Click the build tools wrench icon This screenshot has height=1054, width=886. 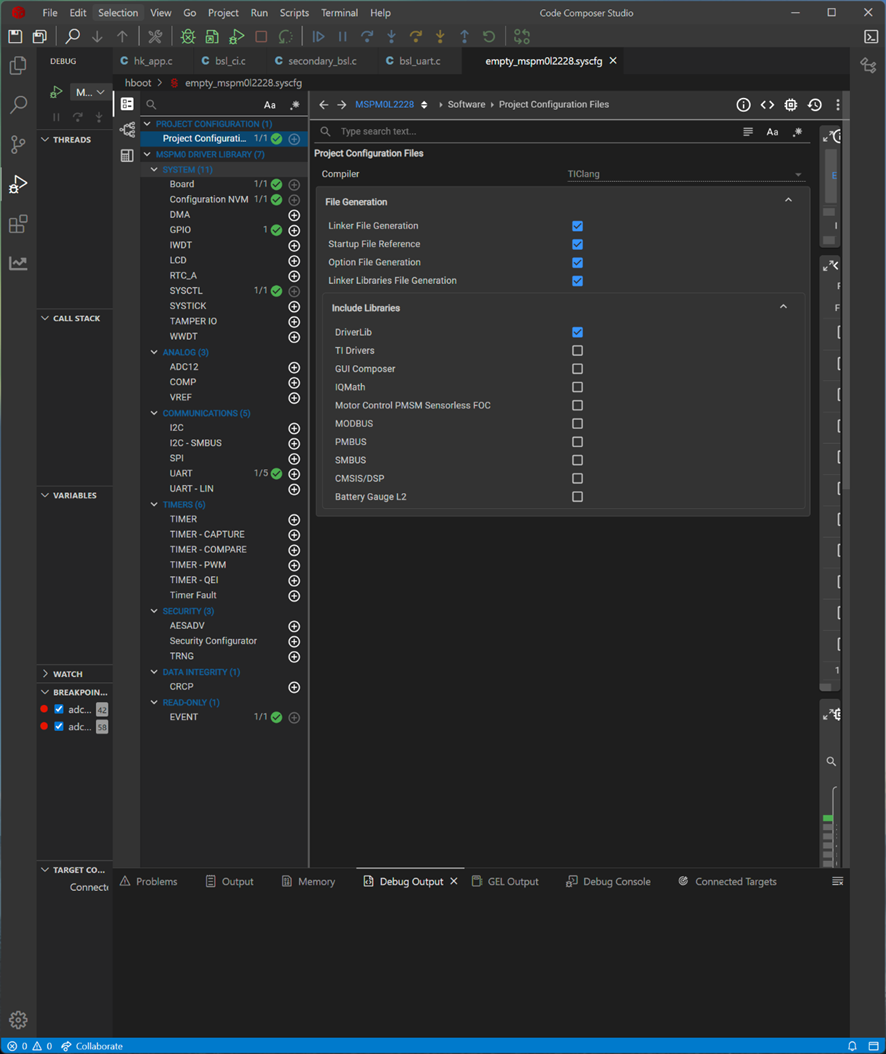155,36
